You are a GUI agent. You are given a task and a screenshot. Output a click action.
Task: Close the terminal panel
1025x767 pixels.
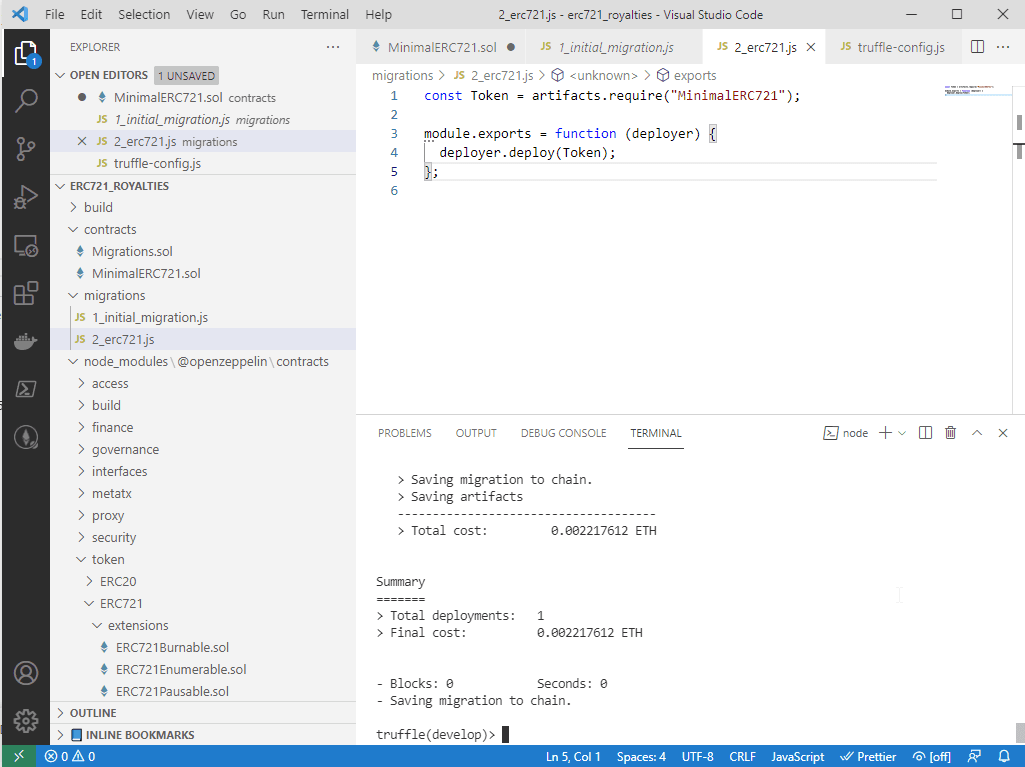[1003, 433]
